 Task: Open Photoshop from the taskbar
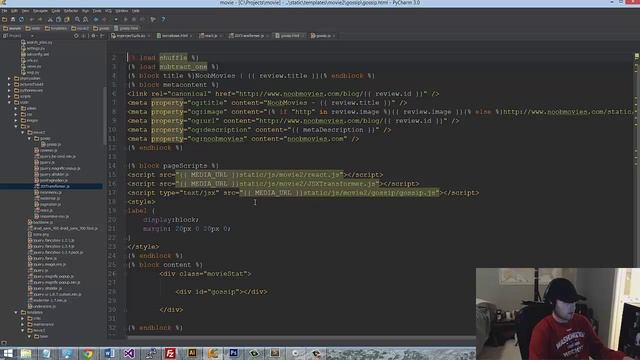pyautogui.click(x=233, y=353)
